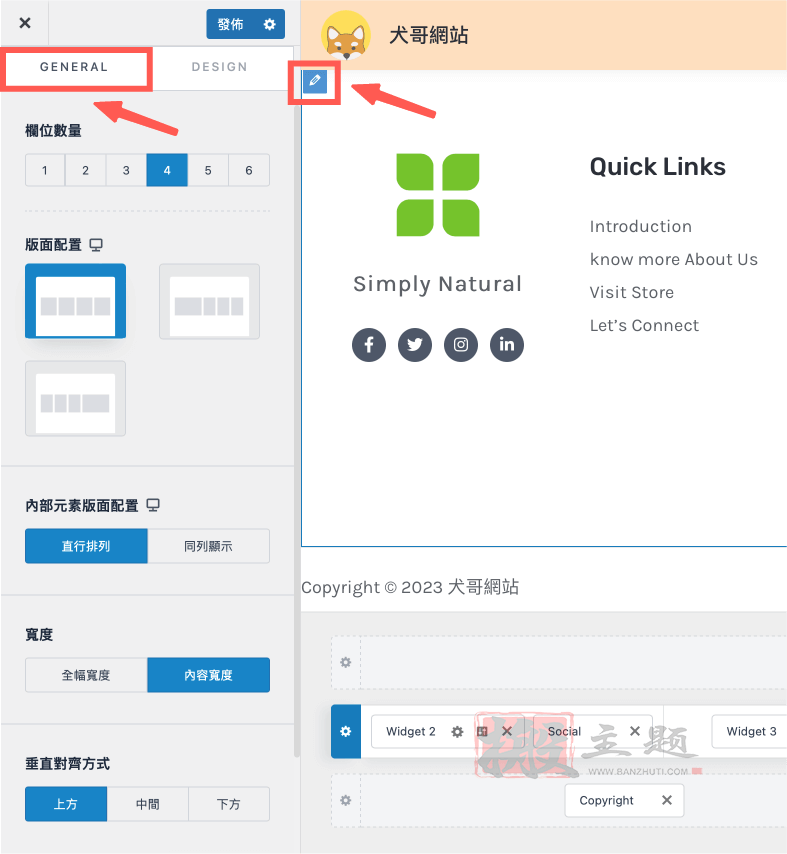This screenshot has height=854, width=787.
Task: Click the 發佈 publish button
Action: [x=231, y=24]
